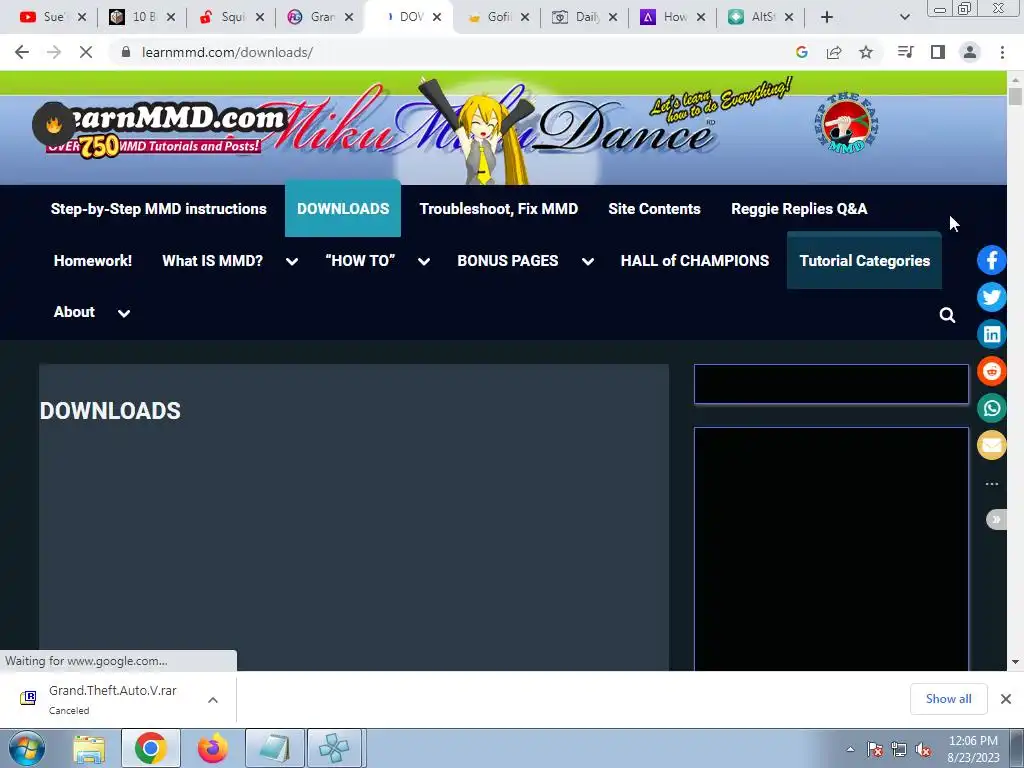Open the notepad app in the taskbar
Screen dimensions: 1024x768
(274, 749)
